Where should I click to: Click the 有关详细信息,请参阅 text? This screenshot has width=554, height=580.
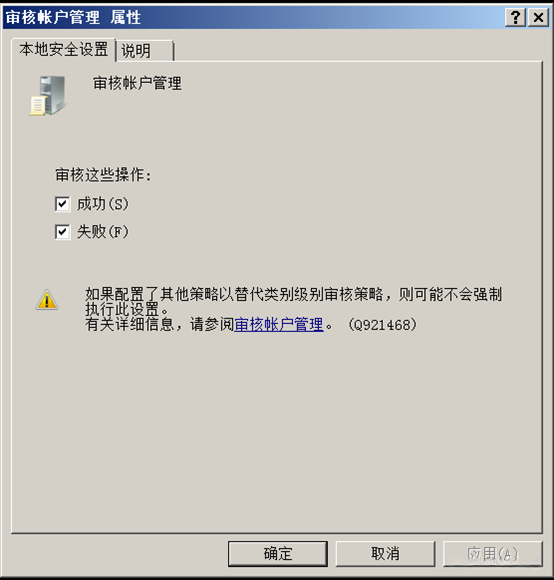pos(160,324)
